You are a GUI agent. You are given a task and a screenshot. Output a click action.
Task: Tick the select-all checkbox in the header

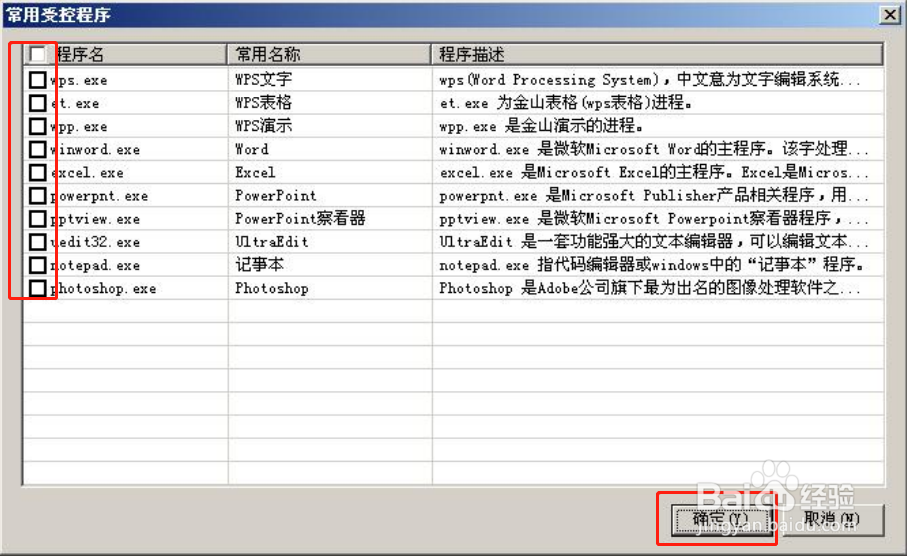(38, 54)
